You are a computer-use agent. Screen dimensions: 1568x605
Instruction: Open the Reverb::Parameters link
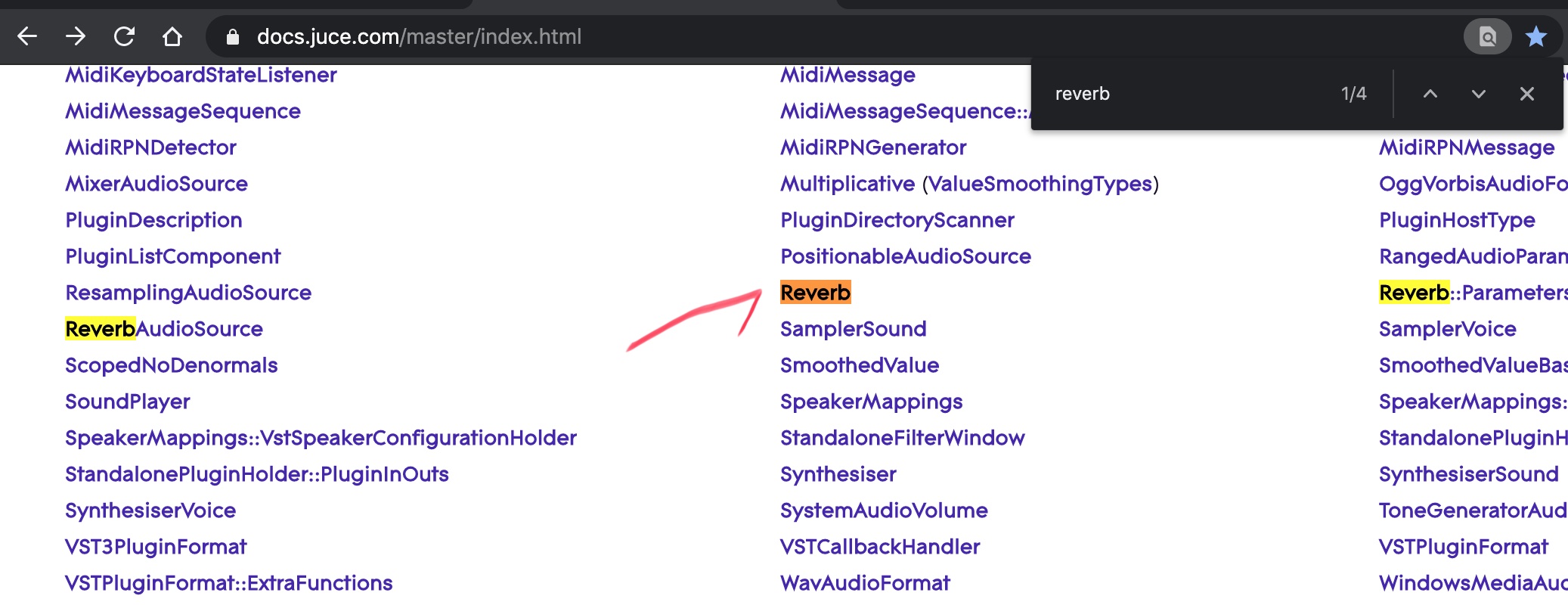coord(1472,293)
